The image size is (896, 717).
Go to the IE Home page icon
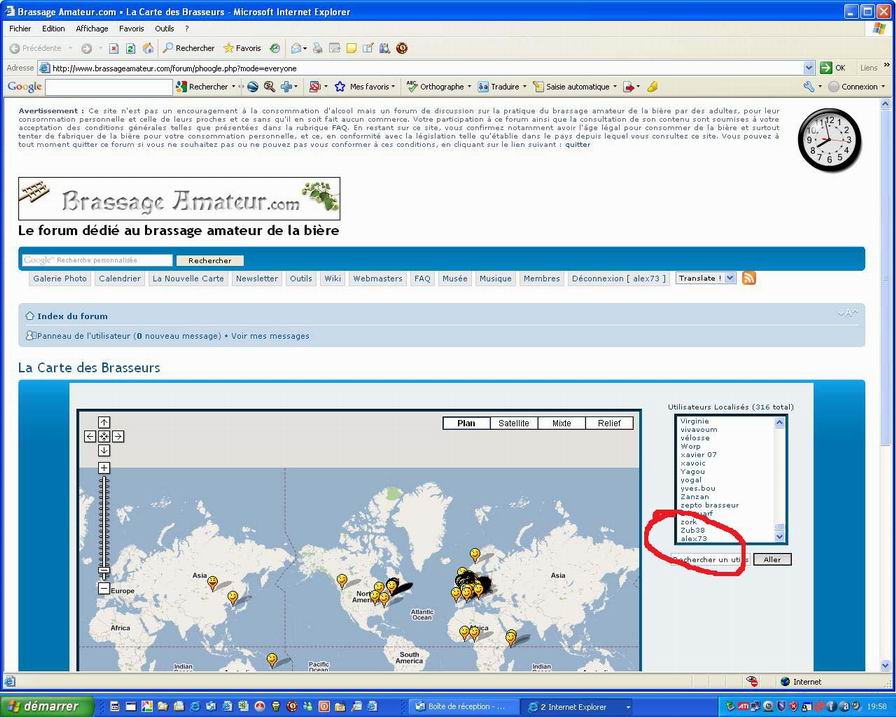(147, 49)
